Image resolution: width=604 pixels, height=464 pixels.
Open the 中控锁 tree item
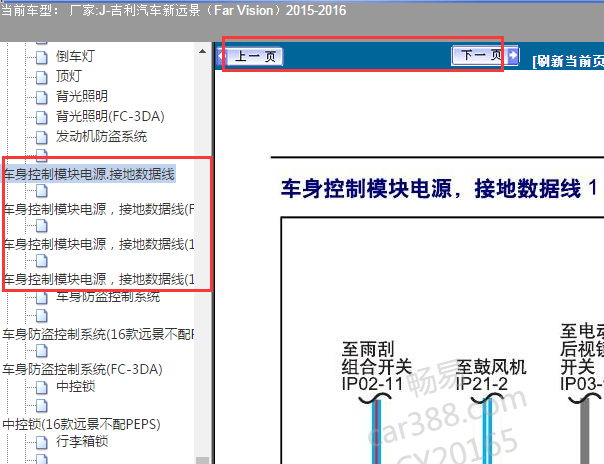pyautogui.click(x=76, y=386)
